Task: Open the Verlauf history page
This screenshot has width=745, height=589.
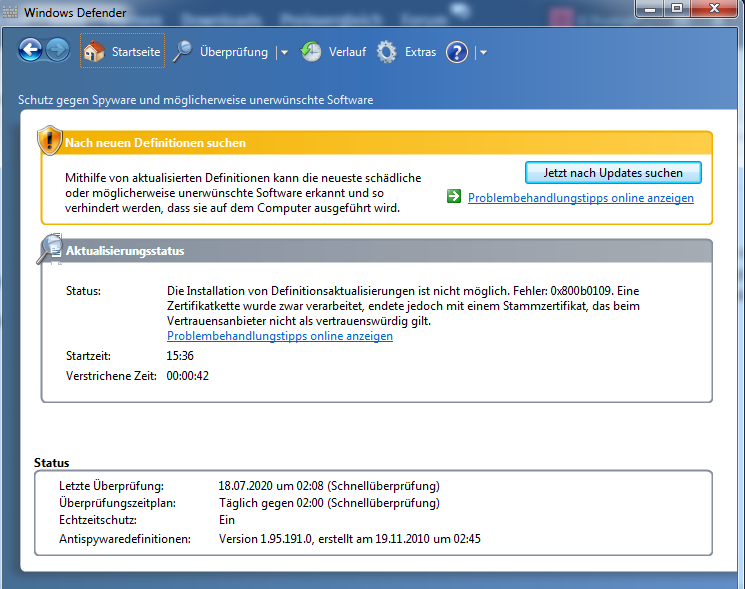Action: pyautogui.click(x=347, y=51)
